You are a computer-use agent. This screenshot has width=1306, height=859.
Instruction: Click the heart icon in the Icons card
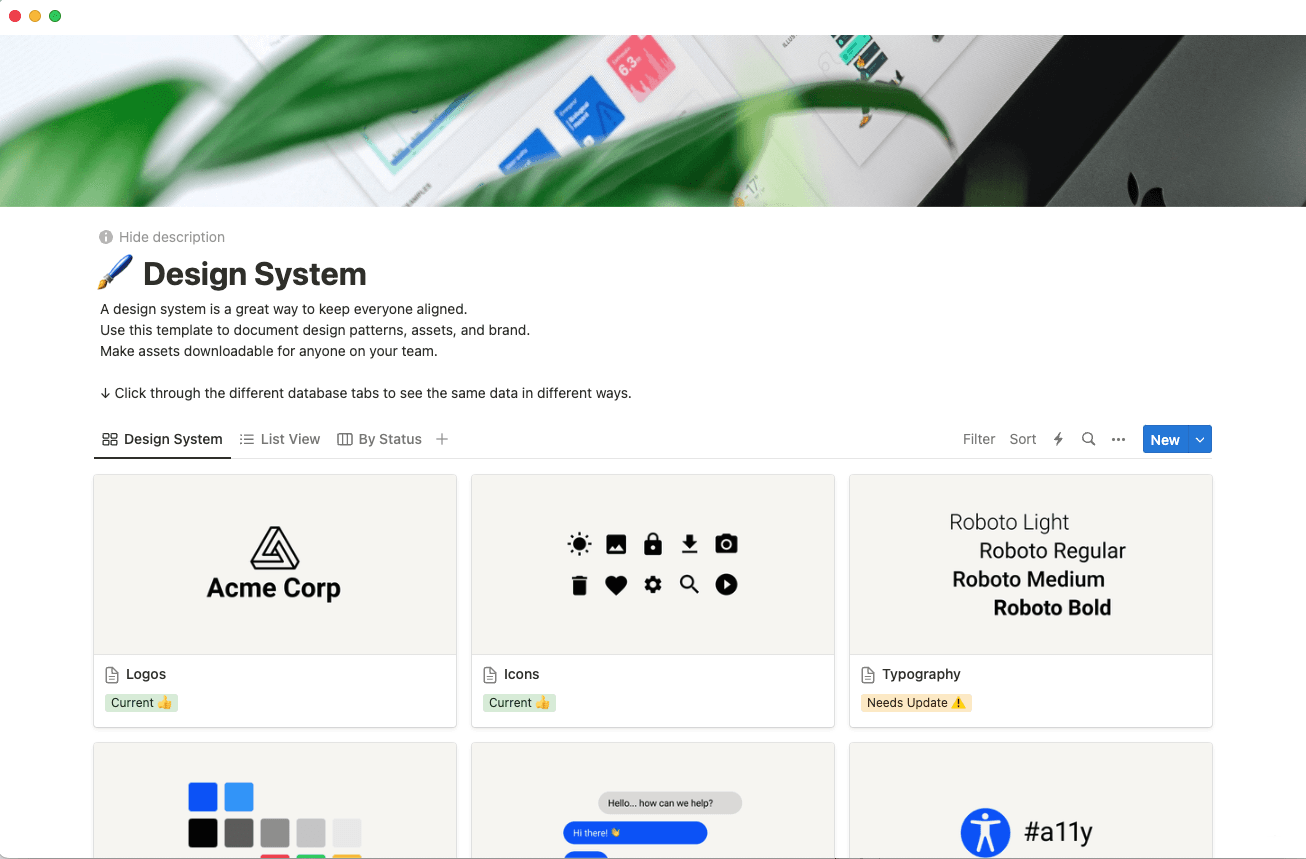click(616, 585)
